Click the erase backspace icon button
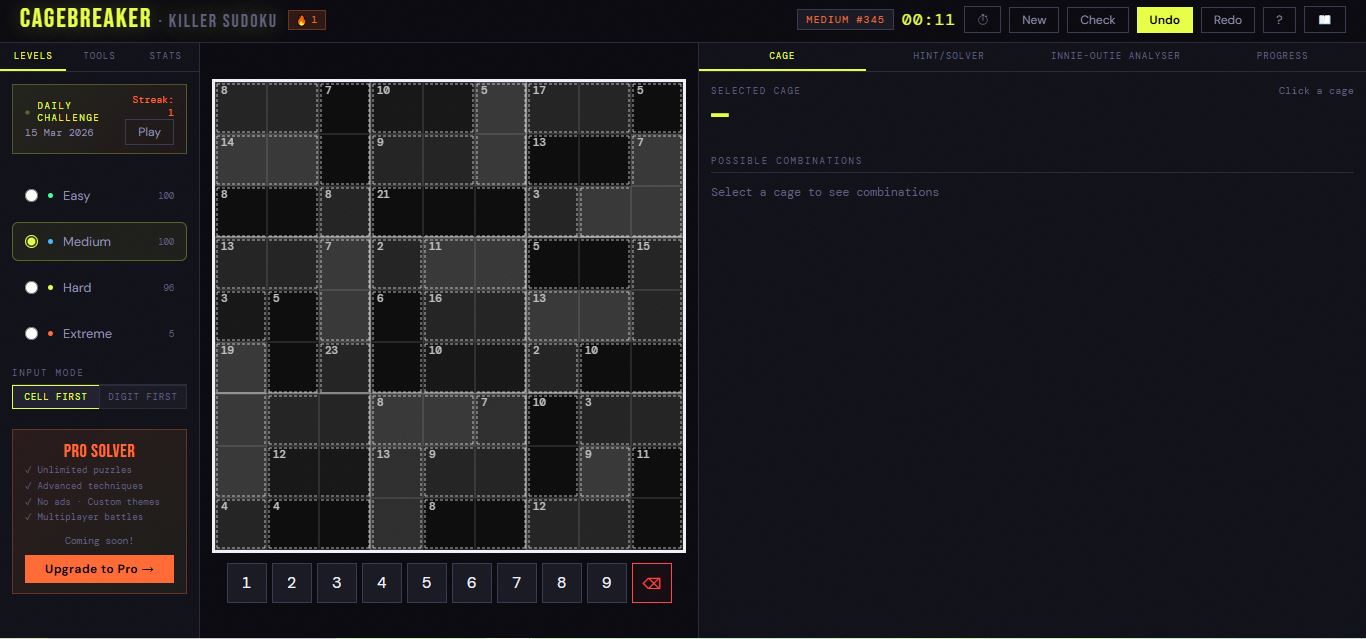 click(x=651, y=583)
